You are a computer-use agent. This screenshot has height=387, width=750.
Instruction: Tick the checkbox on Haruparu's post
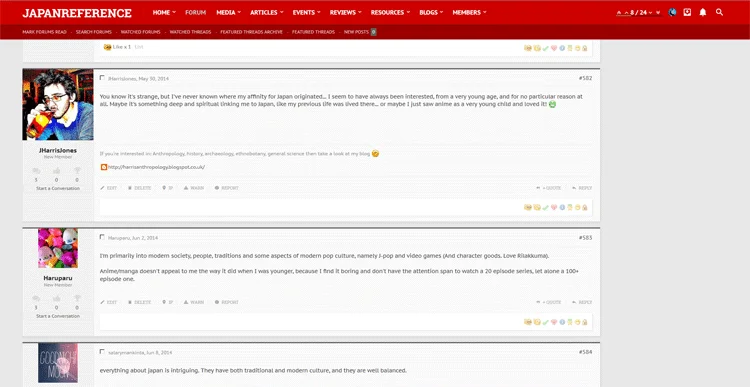102,237
